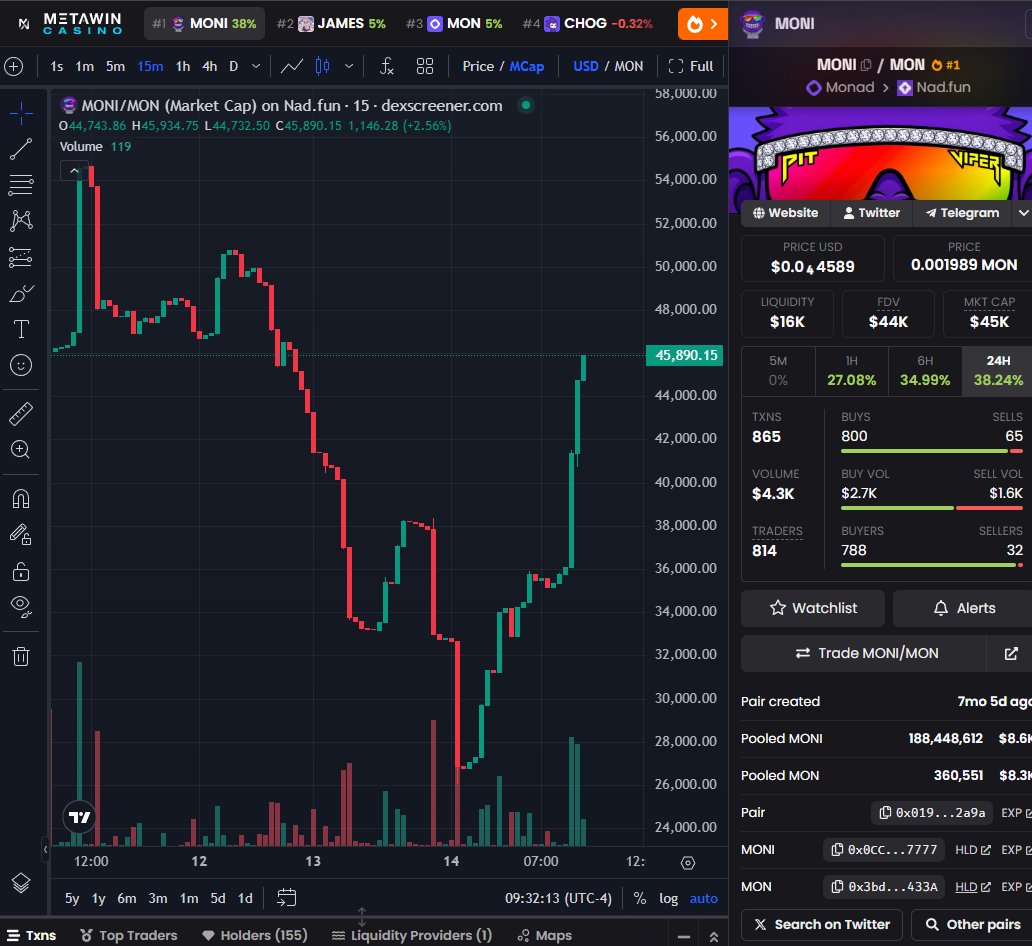This screenshot has height=946, width=1032.
Task: Select the 6H stats period
Action: [925, 371]
